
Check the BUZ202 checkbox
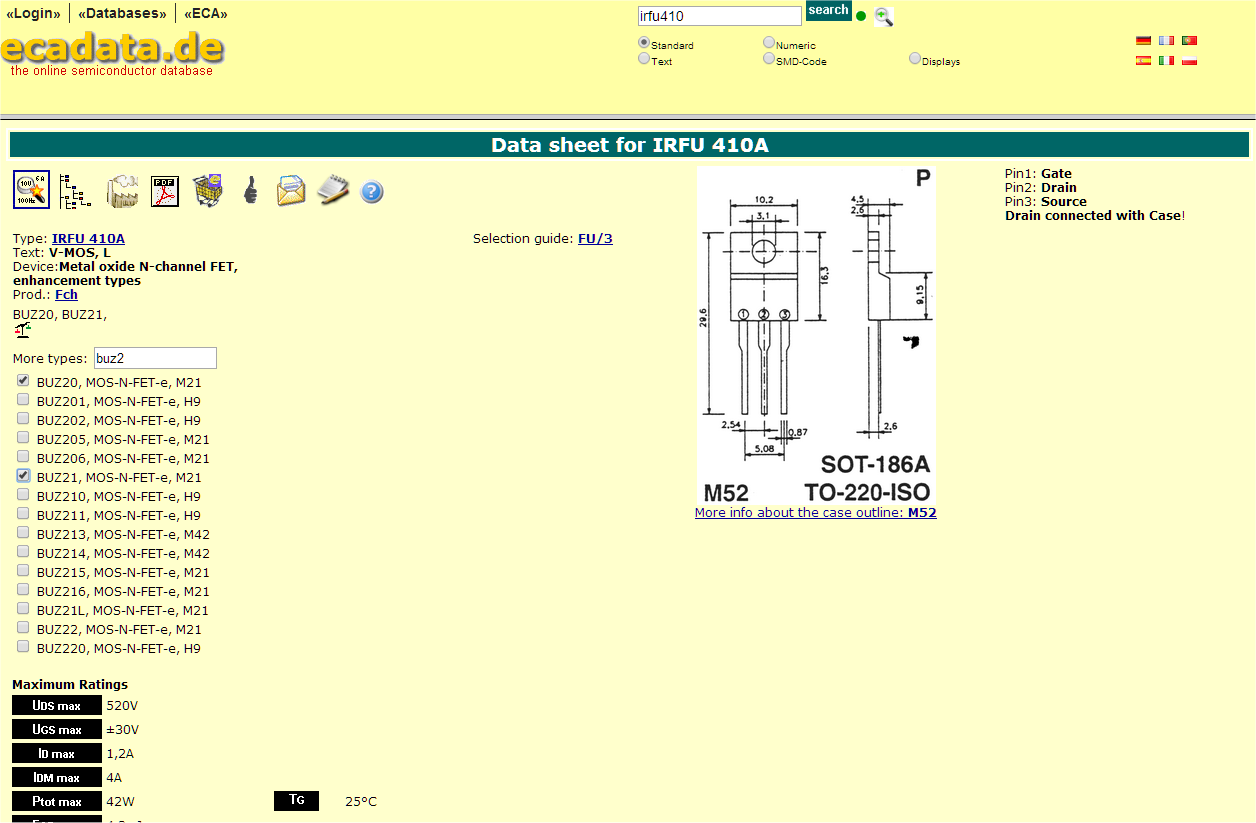[x=23, y=419]
